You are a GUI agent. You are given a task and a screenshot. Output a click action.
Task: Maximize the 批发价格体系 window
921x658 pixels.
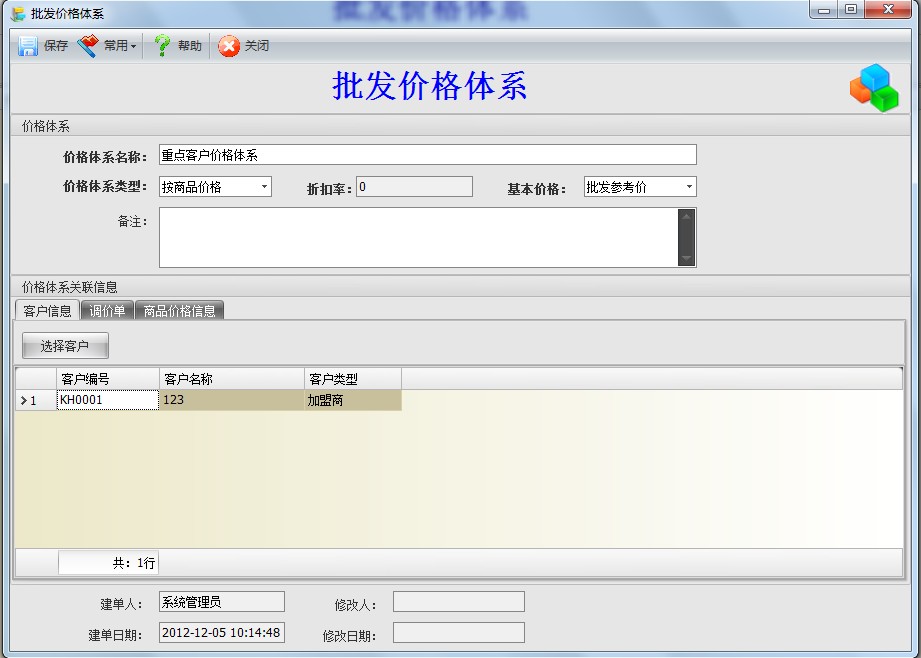pos(851,10)
